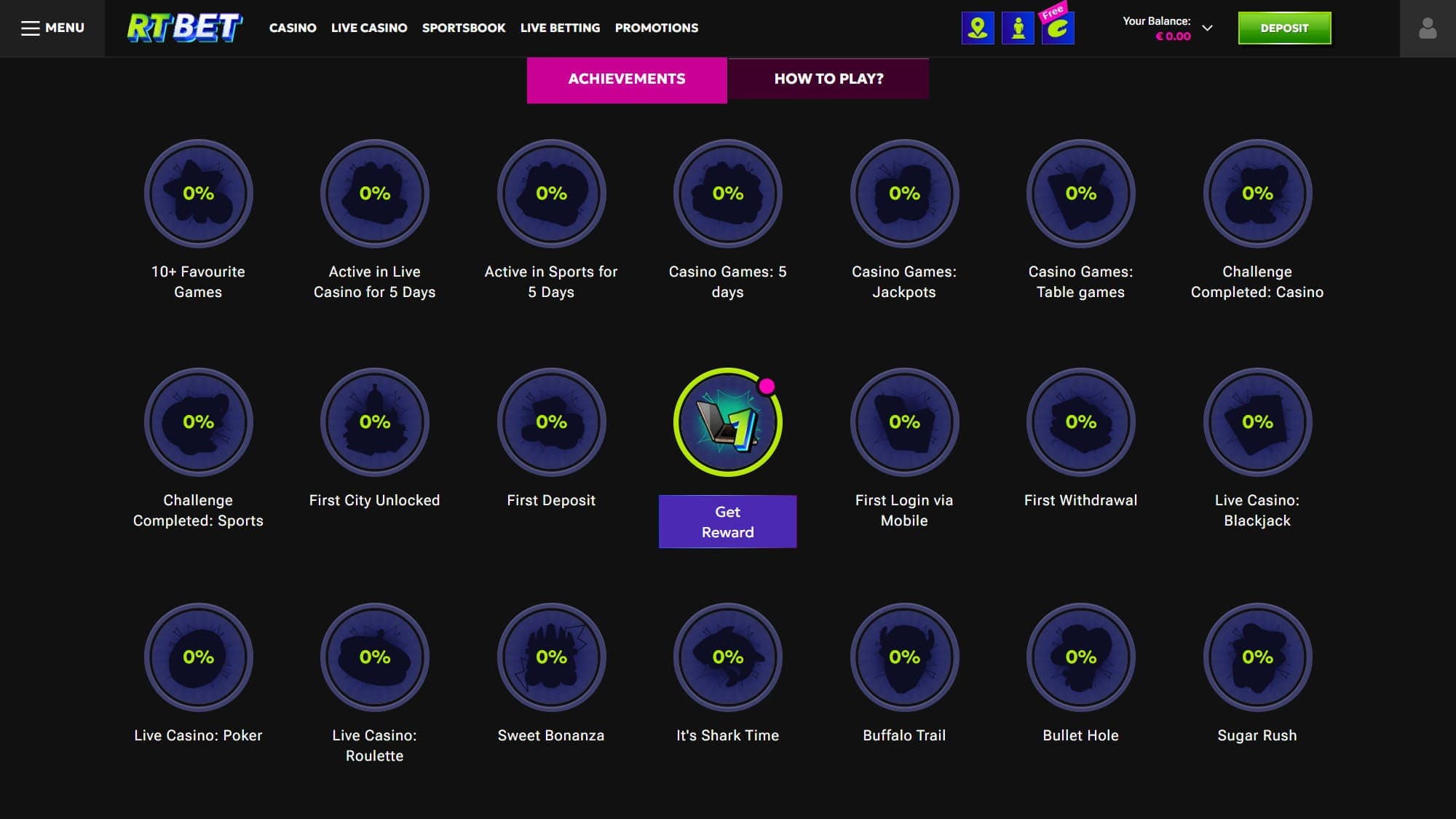Select Live Casino: Poker badge
Viewport: 1456px width, 819px height.
tap(198, 657)
